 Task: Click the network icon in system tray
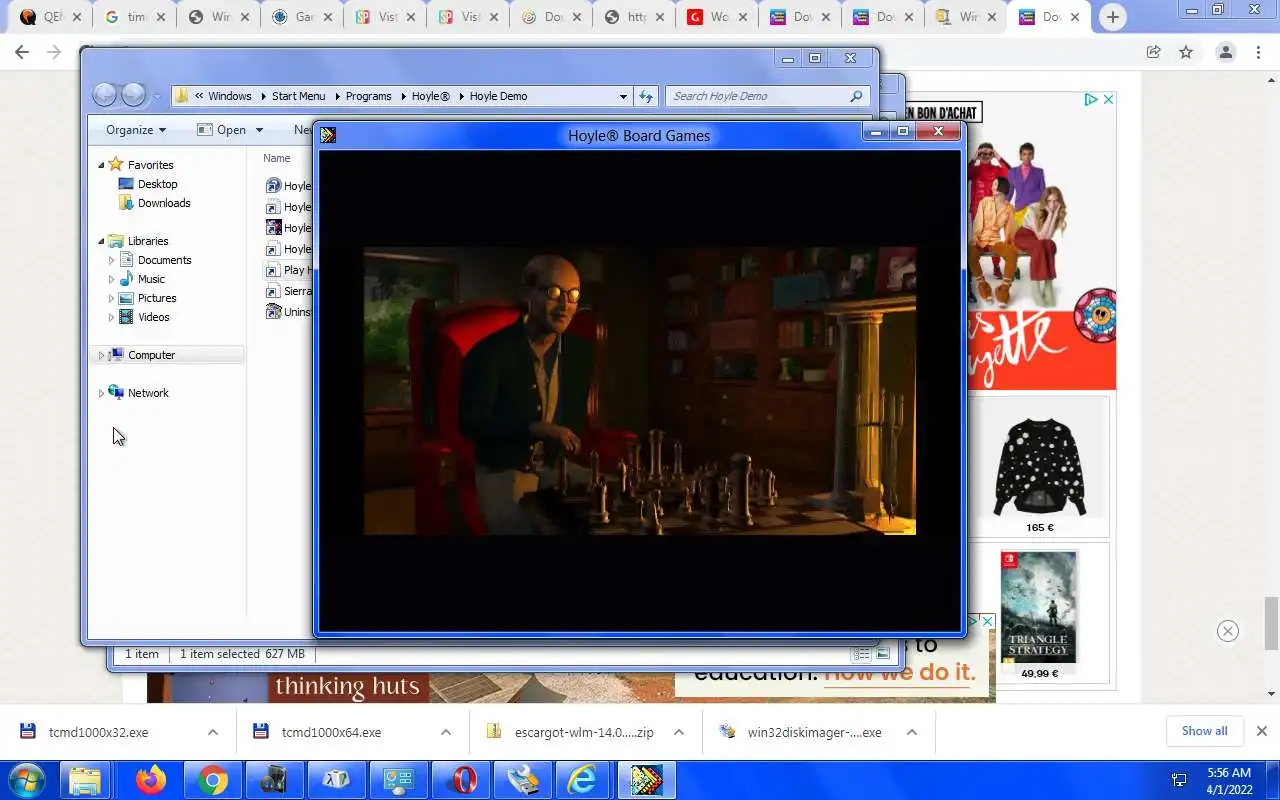(1179, 780)
